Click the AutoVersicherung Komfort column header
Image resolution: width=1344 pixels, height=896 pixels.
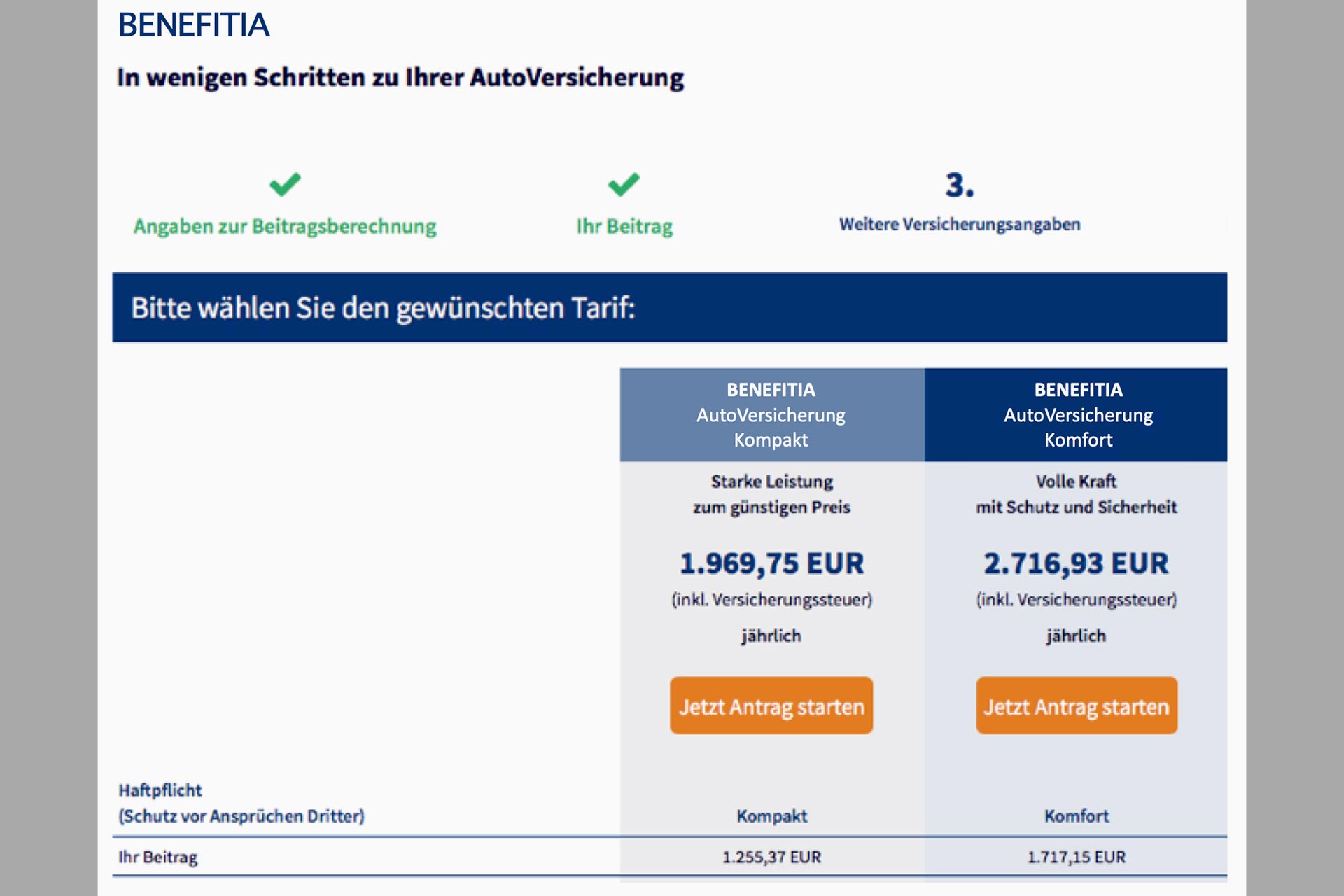pos(1077,415)
